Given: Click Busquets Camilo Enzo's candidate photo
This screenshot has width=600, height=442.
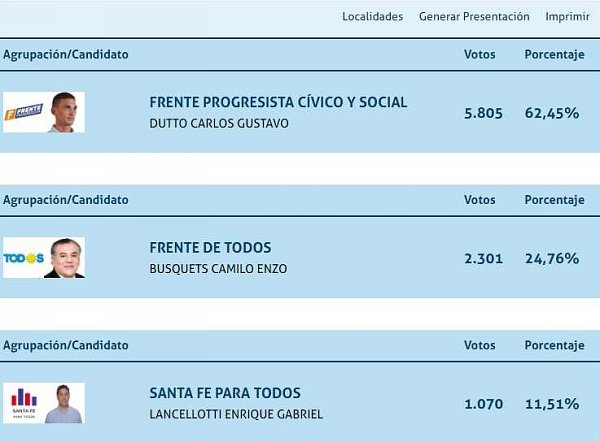Looking at the screenshot, I should (x=65, y=258).
